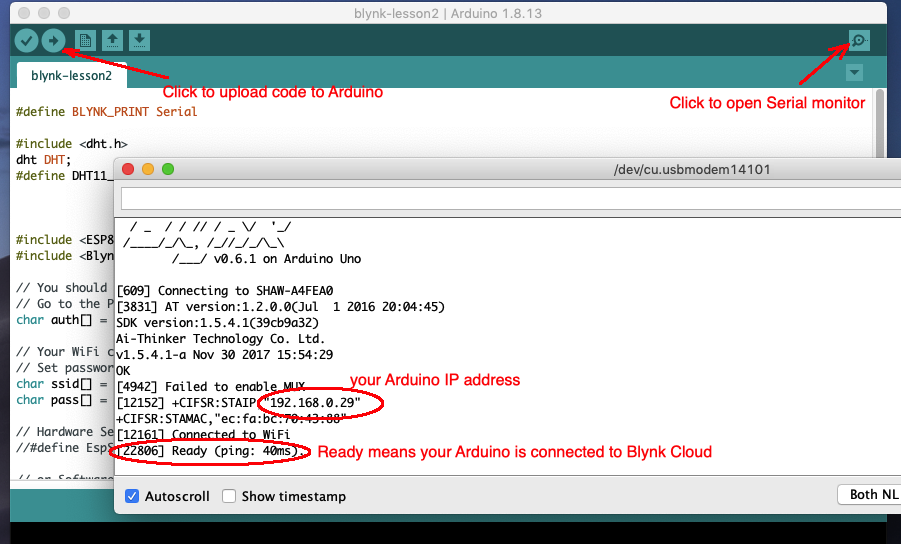
Task: Click the serial monitor input field
Action: tap(510, 199)
